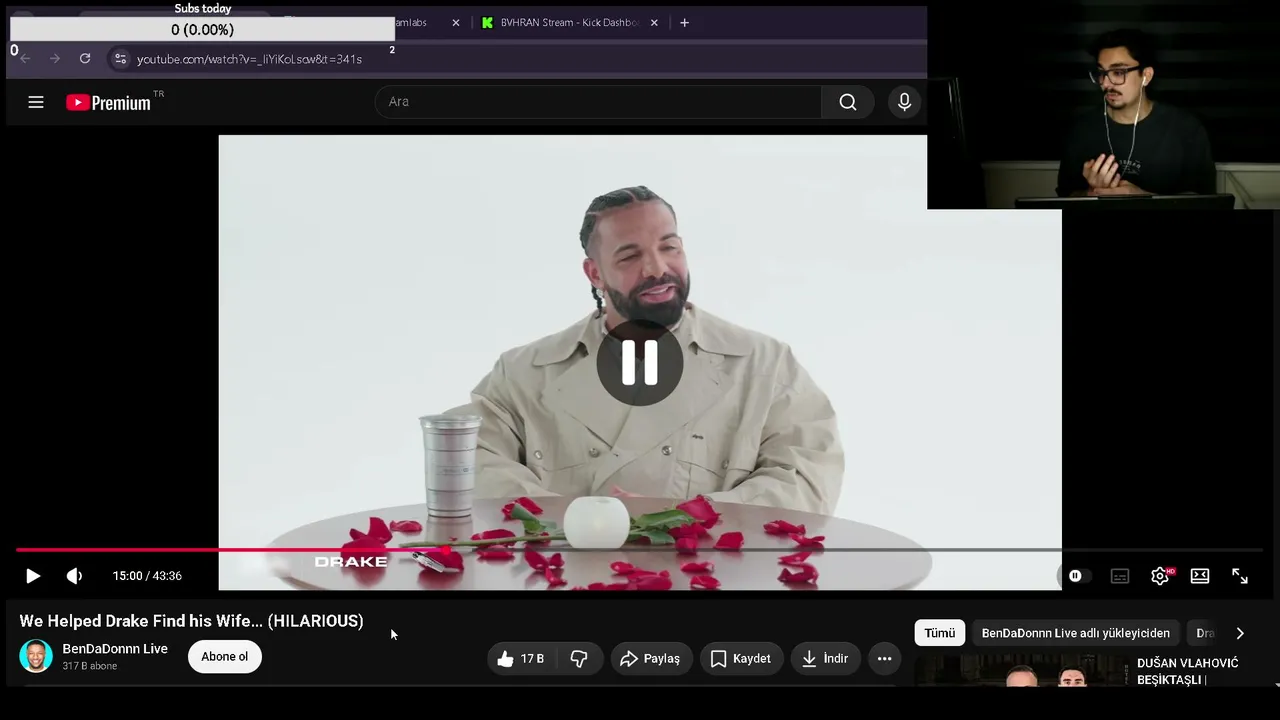The height and width of the screenshot is (720, 1280).
Task: Dislike the video
Action: point(579,658)
